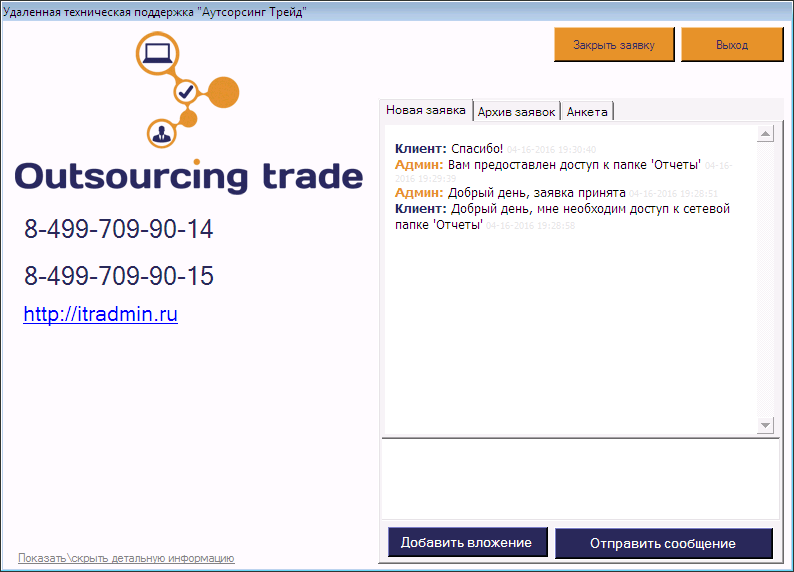Switch to the Архив заявок tab
This screenshot has width=794, height=572.
(x=516, y=112)
